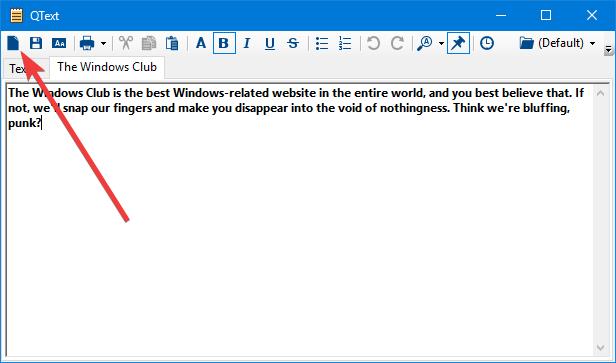Minimize the QText window
616x363 pixels.
[x=500, y=15]
